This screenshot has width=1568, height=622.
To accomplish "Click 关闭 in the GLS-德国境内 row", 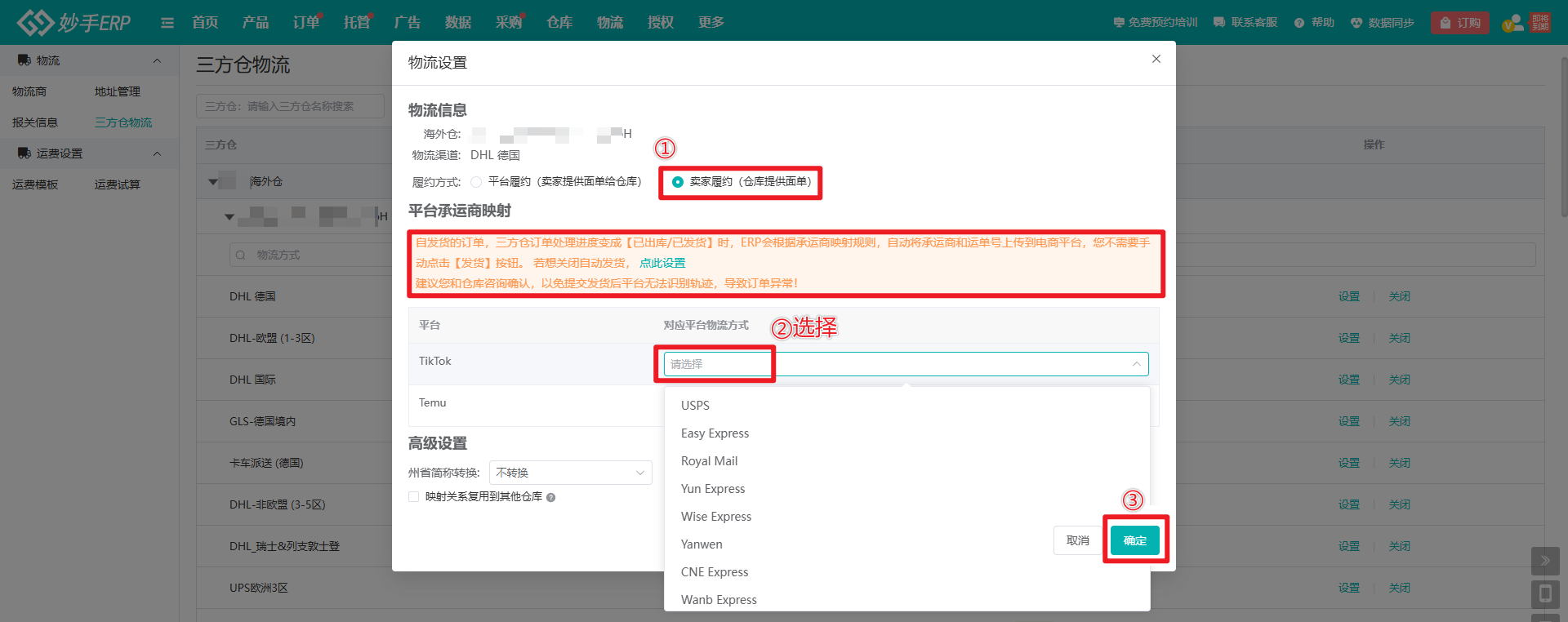I will [x=1400, y=421].
